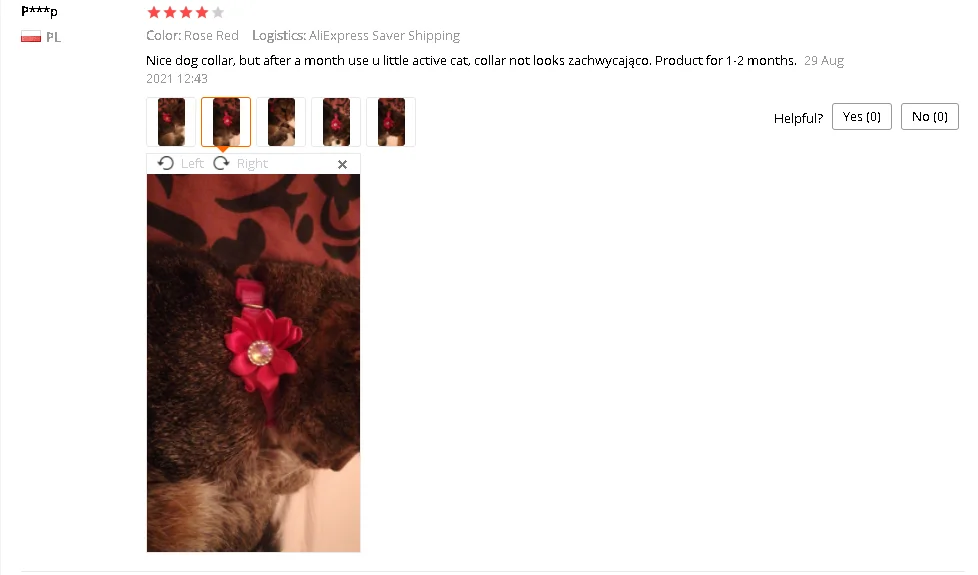Screen dimensions: 978x575
Task: Click the rotate right arrow icon
Action: tap(221, 163)
